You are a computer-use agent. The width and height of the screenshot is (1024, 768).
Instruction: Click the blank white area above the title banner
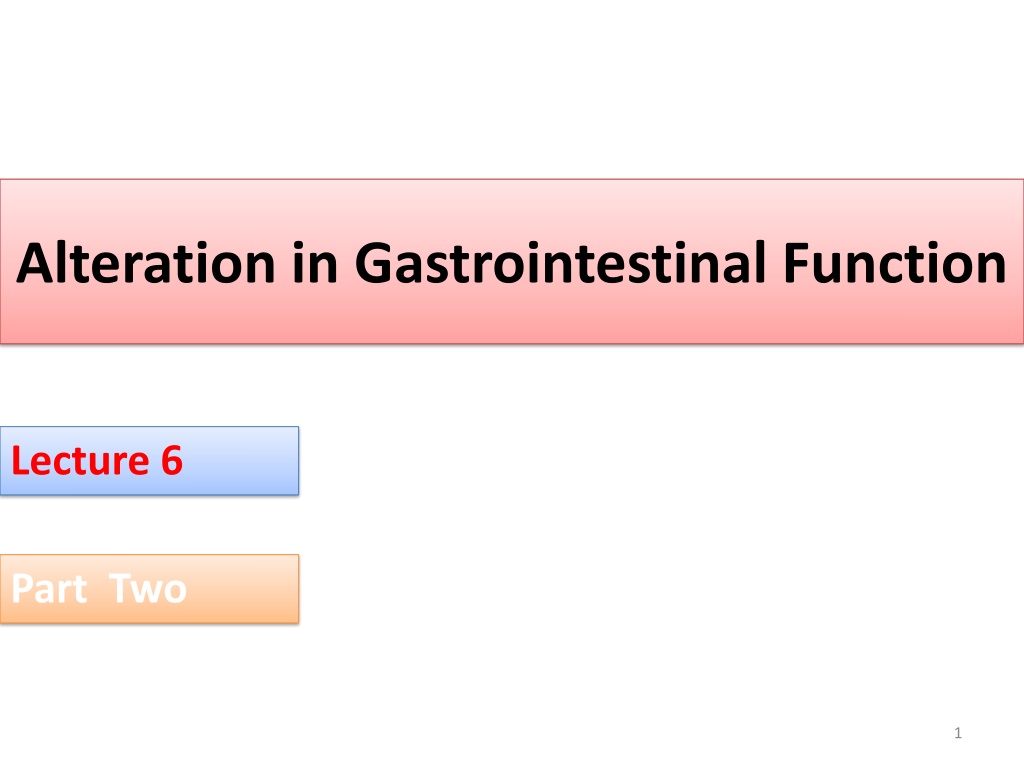[512, 88]
